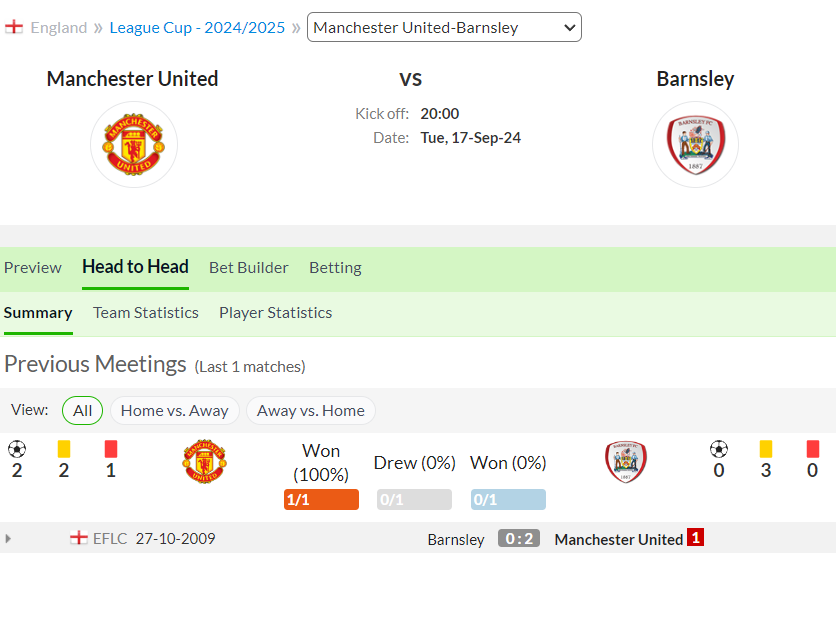837x637 pixels.
Task: Click Barnsley's yellow card icon
Action: (765, 449)
